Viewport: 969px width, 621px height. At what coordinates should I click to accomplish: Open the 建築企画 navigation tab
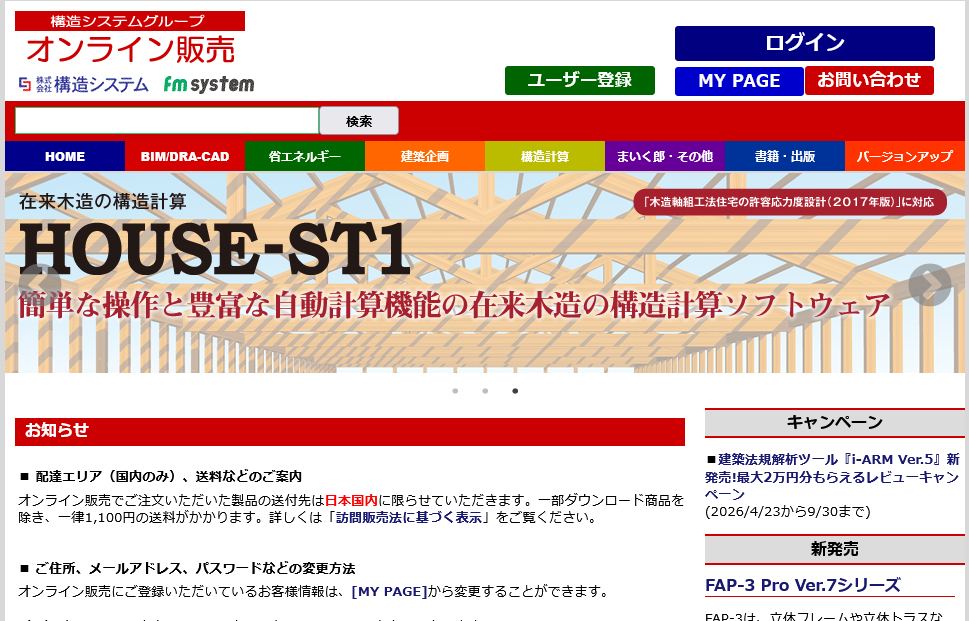425,156
